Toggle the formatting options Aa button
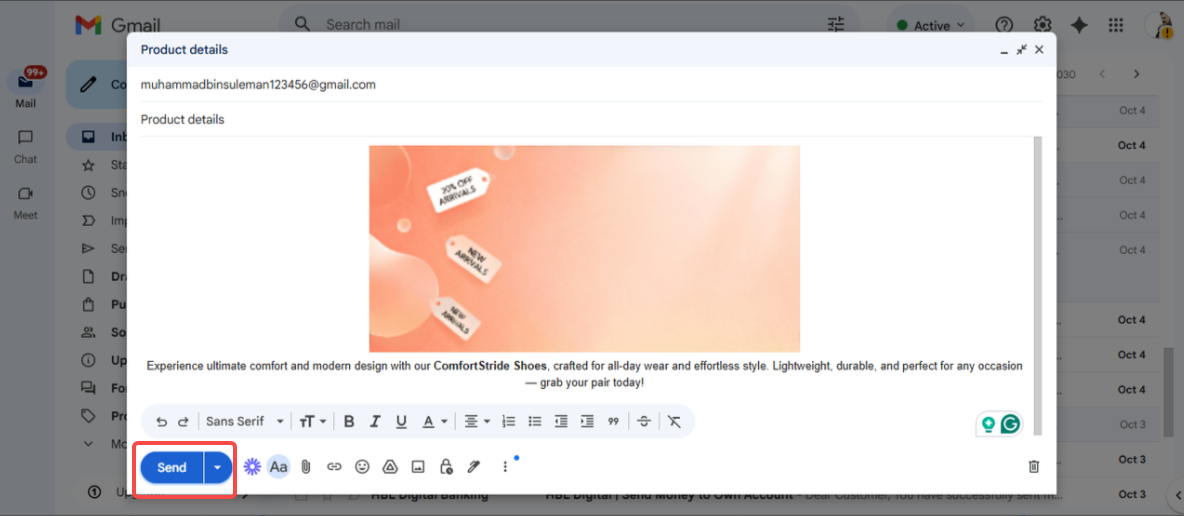Image resolution: width=1184 pixels, height=516 pixels. click(x=279, y=467)
